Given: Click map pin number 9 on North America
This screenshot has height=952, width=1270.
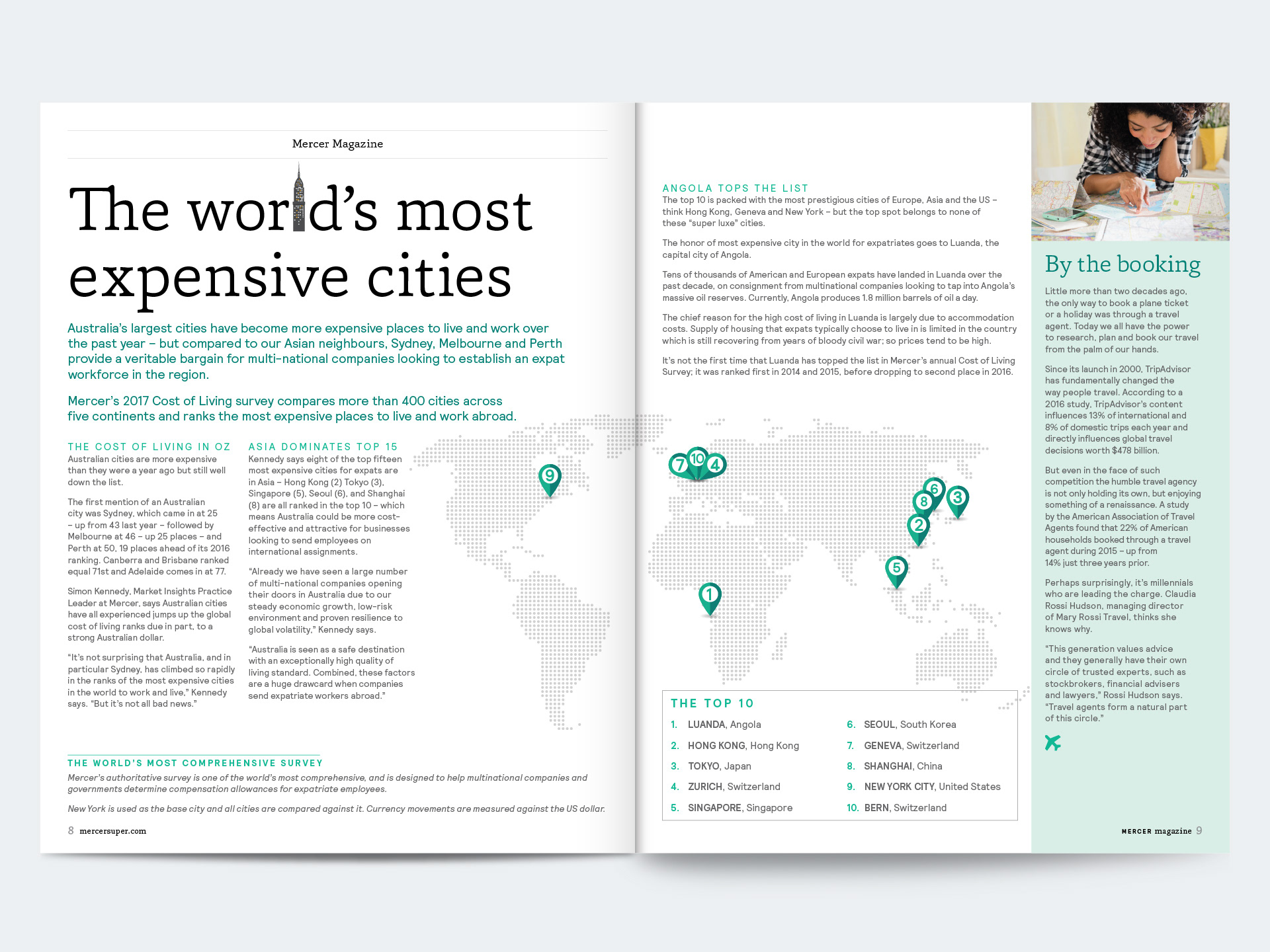Looking at the screenshot, I should tap(550, 477).
